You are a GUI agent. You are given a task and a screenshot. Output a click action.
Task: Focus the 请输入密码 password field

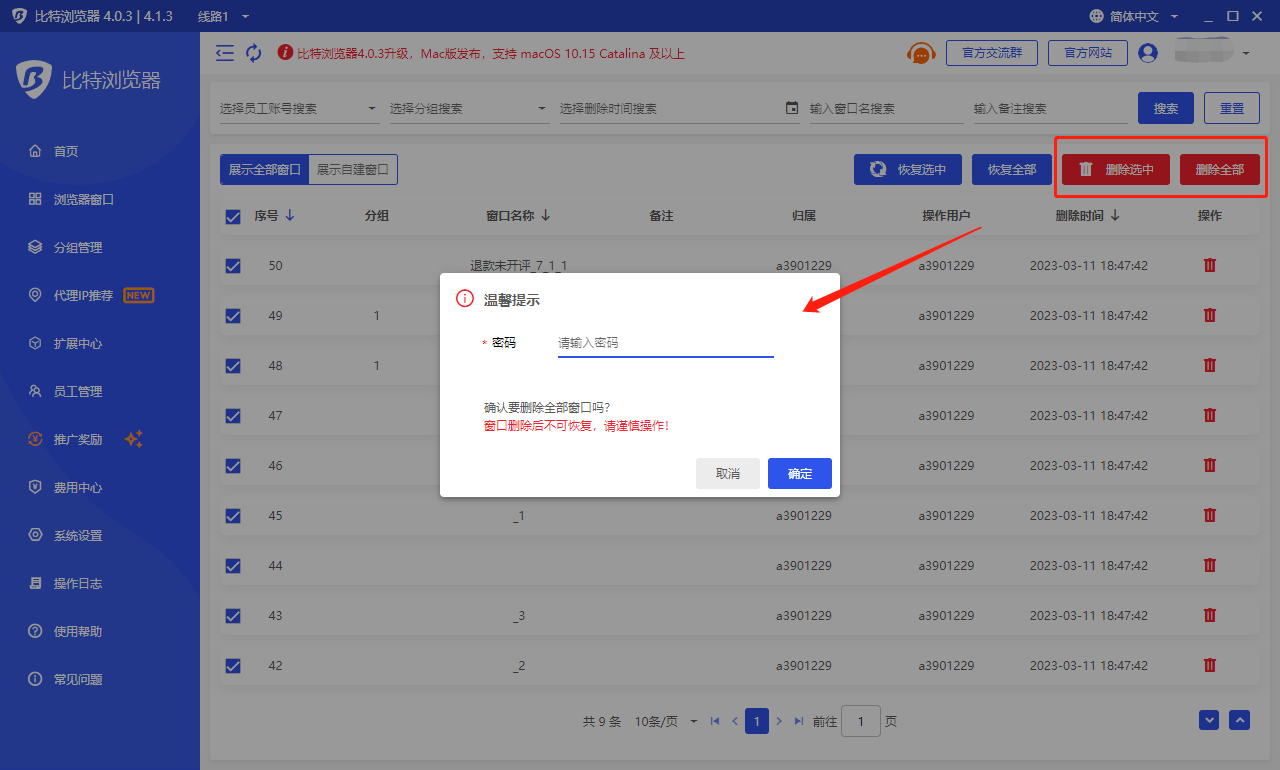[666, 343]
